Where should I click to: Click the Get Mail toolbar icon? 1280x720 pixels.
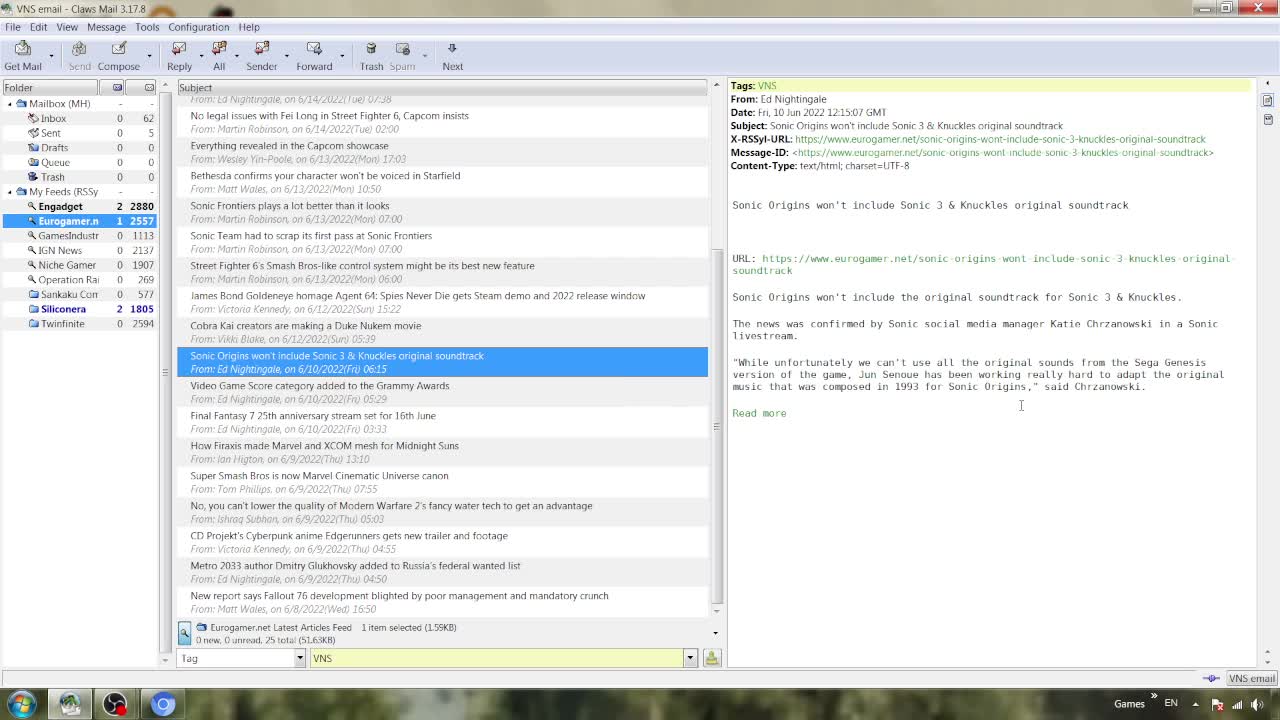[x=23, y=55]
